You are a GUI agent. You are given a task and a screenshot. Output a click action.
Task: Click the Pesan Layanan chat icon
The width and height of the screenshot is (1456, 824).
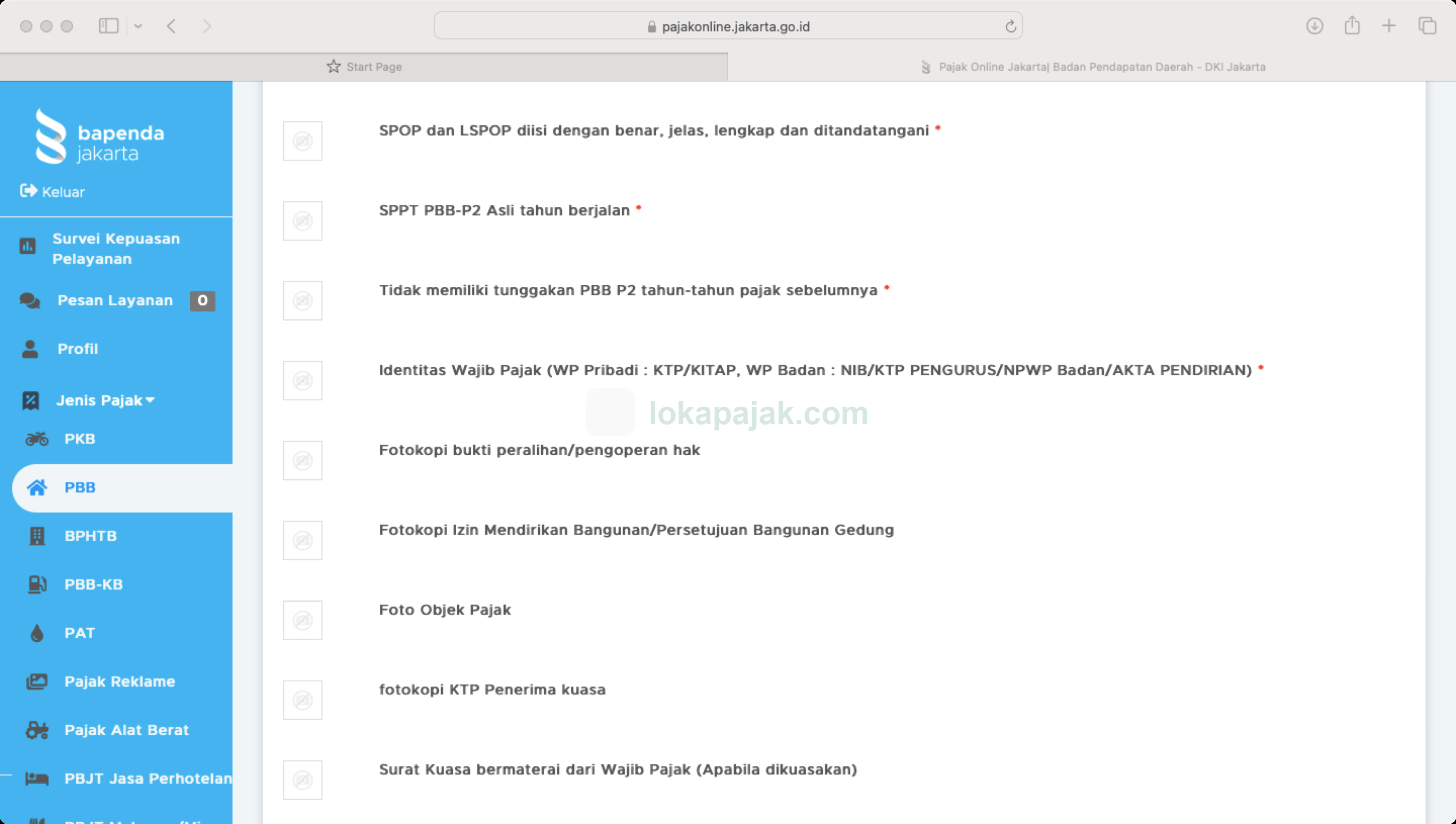[x=30, y=300]
